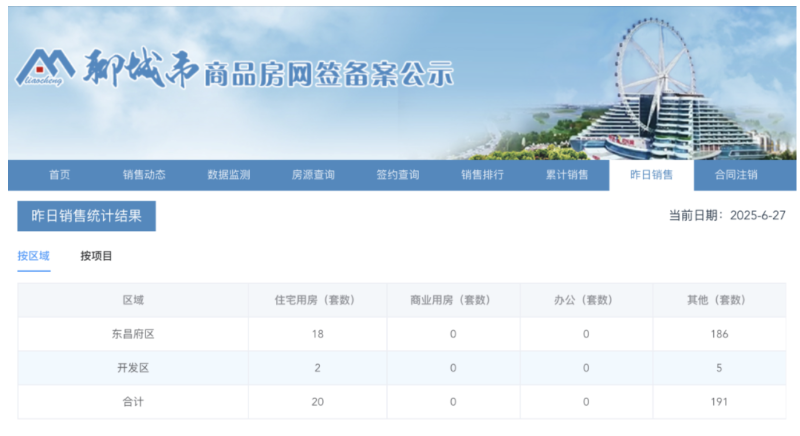Click the 其他（套数） column header
Viewport: 800px width, 436px height.
point(717,300)
